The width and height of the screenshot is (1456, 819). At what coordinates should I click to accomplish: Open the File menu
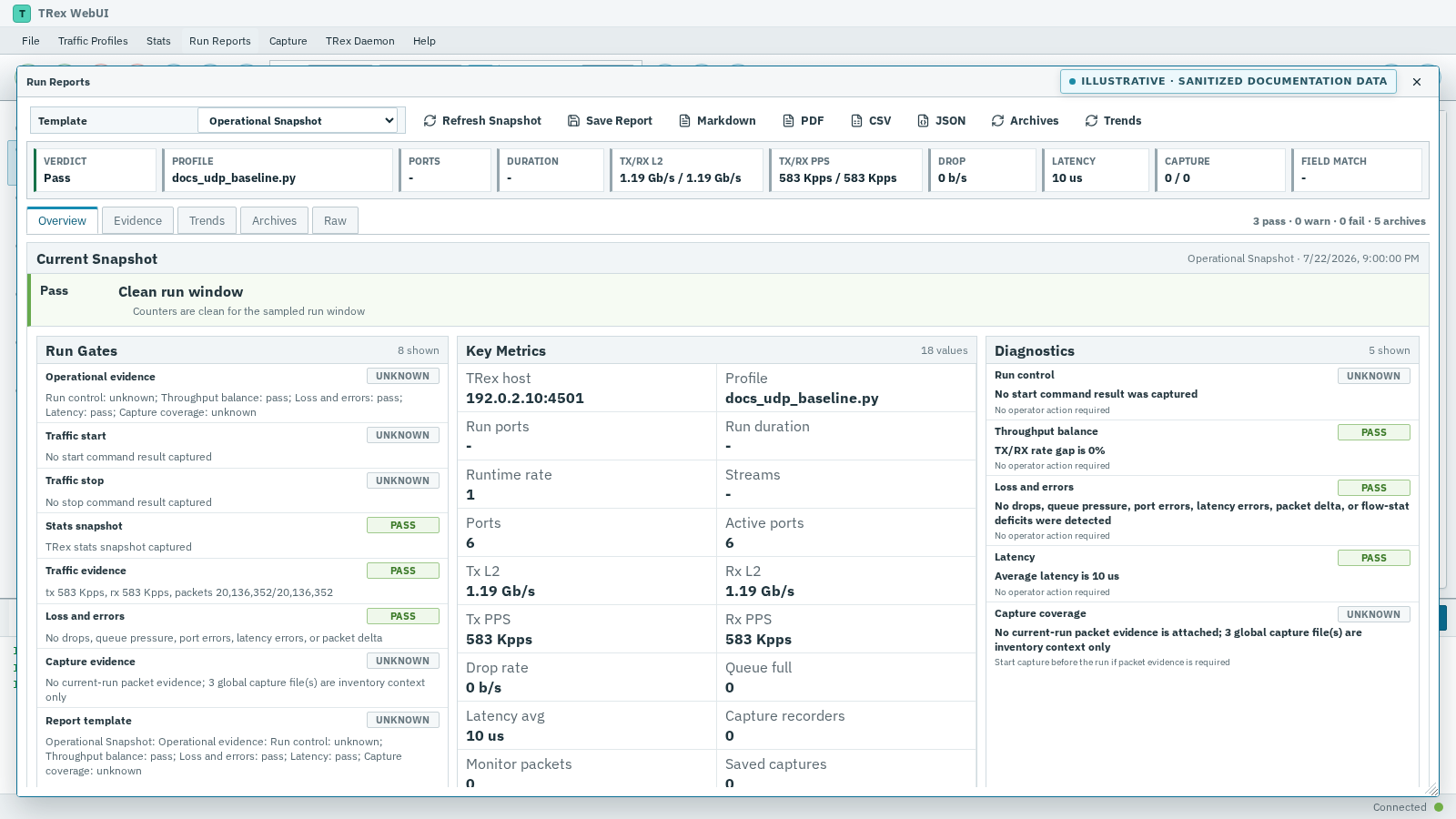point(31,41)
